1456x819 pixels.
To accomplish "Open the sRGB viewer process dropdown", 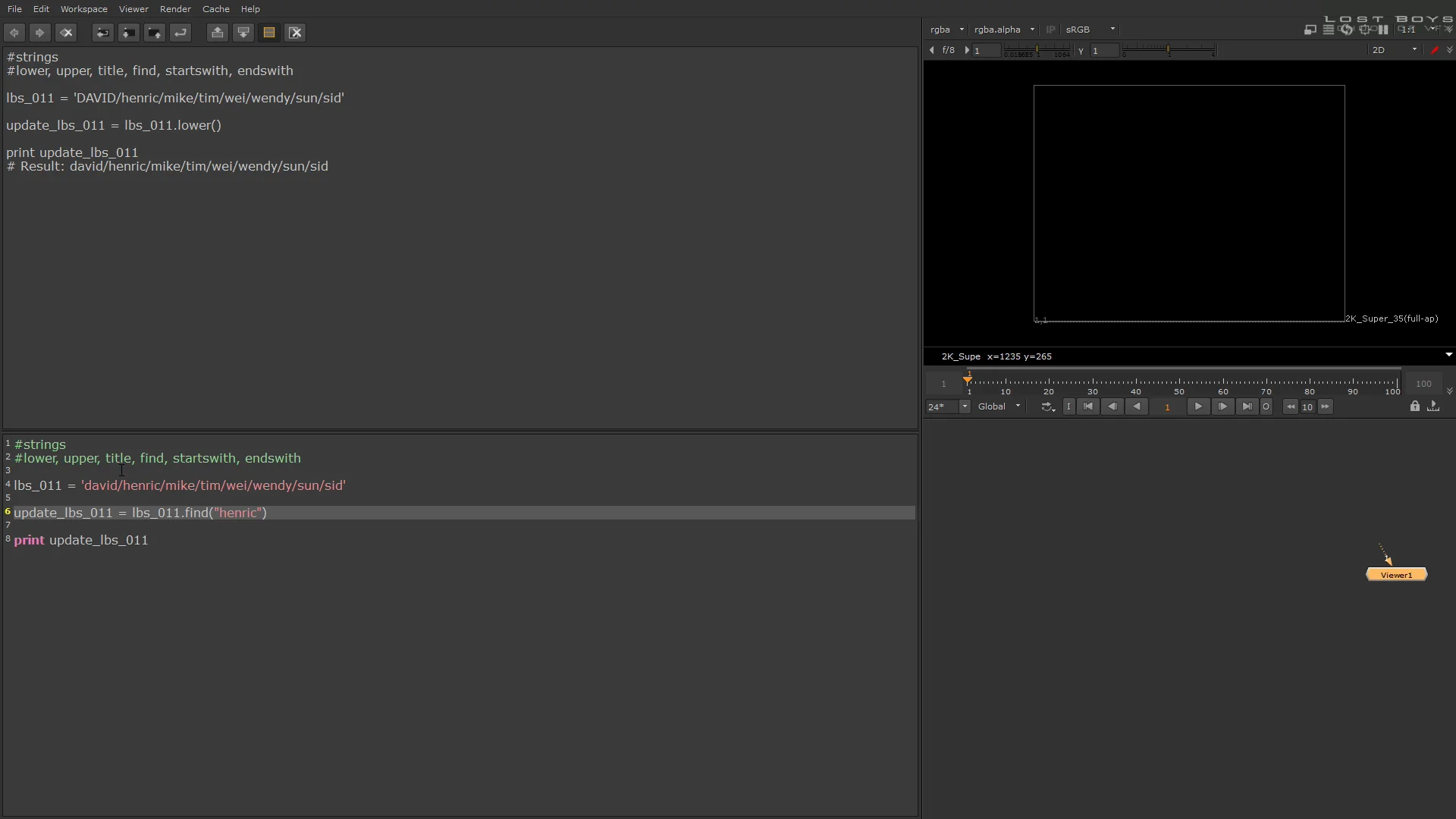I will pos(1090,30).
